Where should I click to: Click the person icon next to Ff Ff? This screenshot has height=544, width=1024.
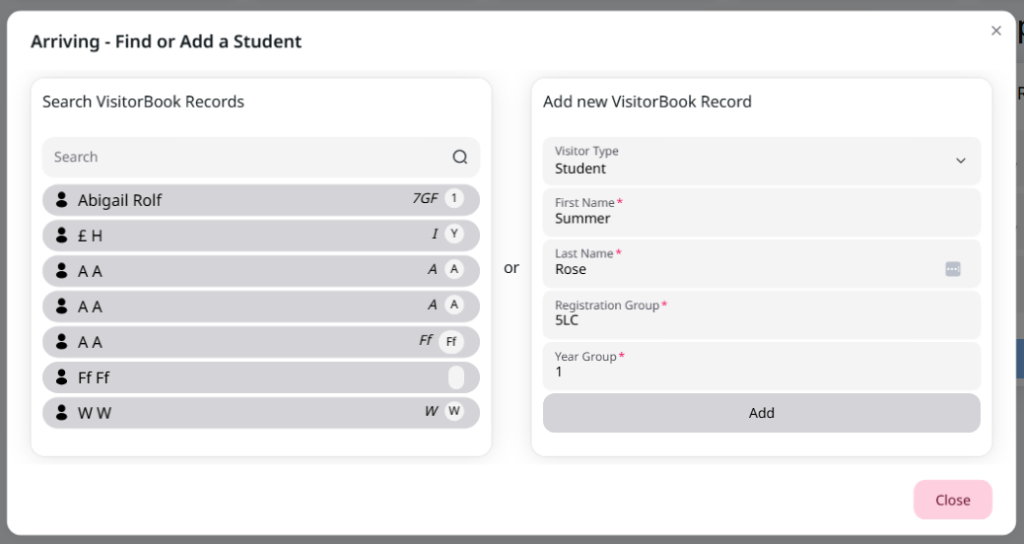pyautogui.click(x=61, y=377)
